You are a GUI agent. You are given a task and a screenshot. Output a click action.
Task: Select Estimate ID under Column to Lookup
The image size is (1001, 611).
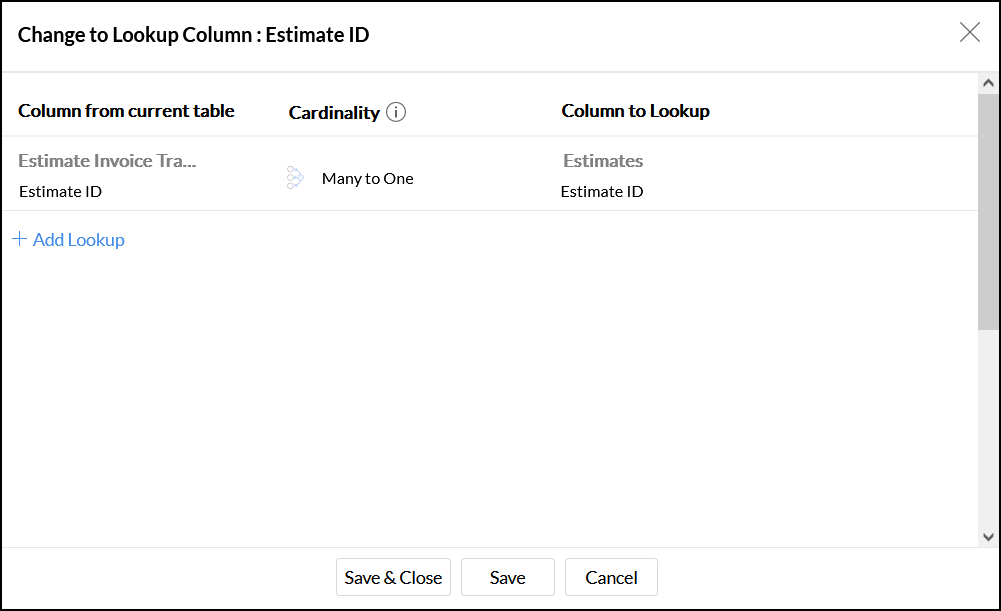point(601,192)
